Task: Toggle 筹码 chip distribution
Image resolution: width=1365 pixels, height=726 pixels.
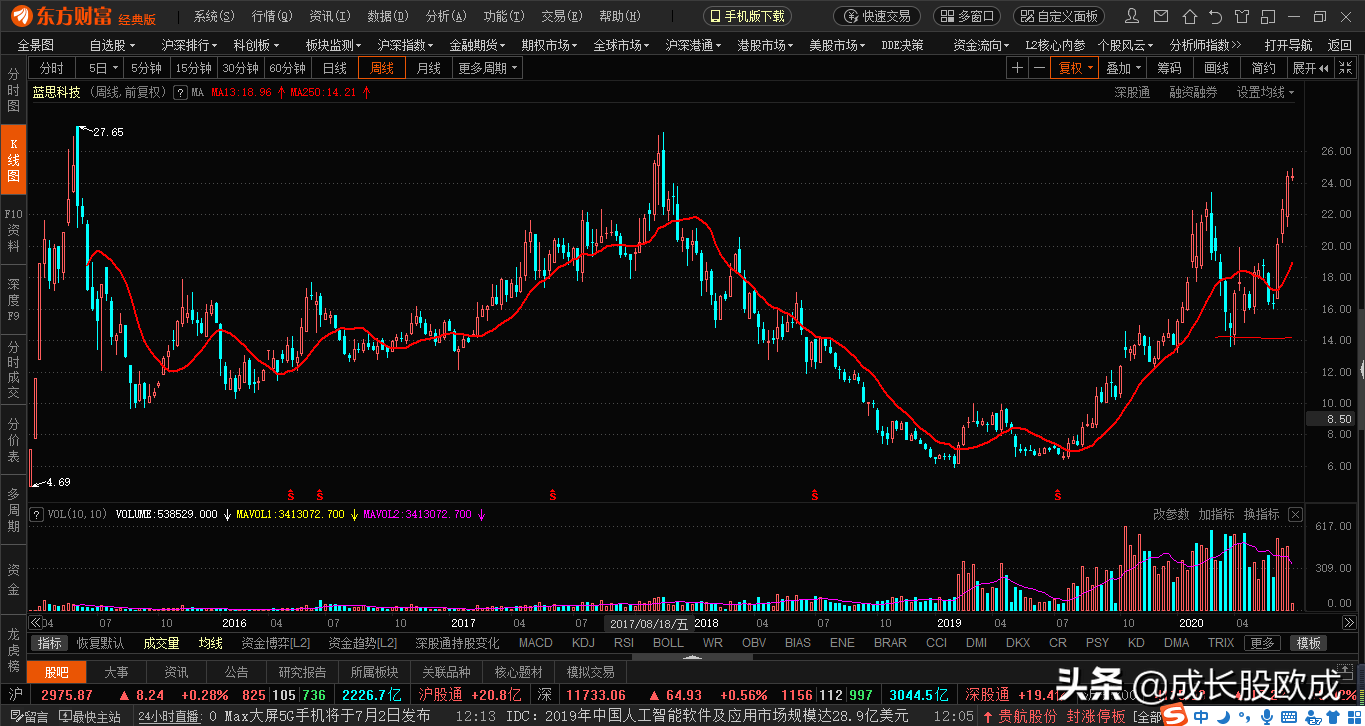Action: (x=1169, y=68)
